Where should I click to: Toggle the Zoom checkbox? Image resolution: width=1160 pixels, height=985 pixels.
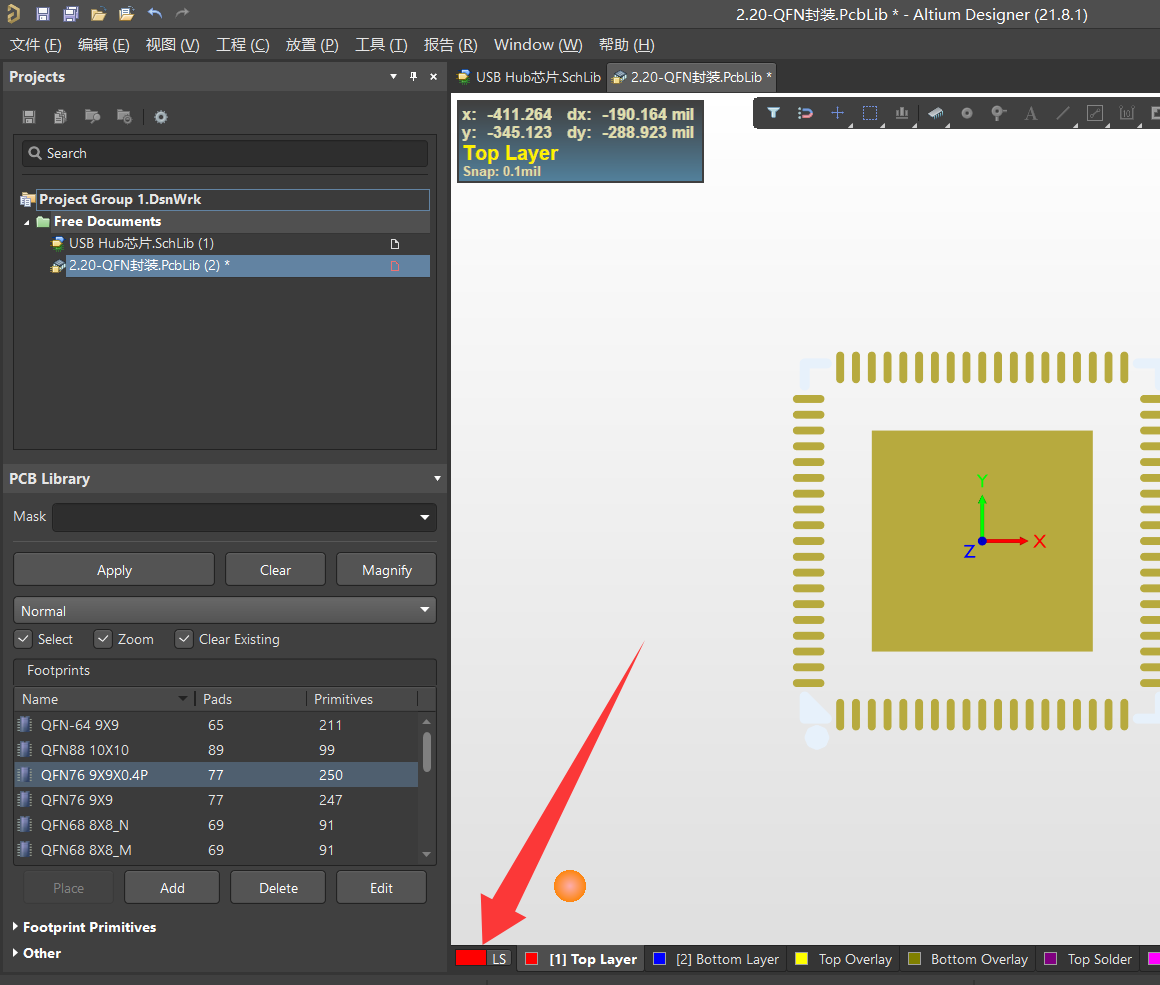tap(103, 639)
